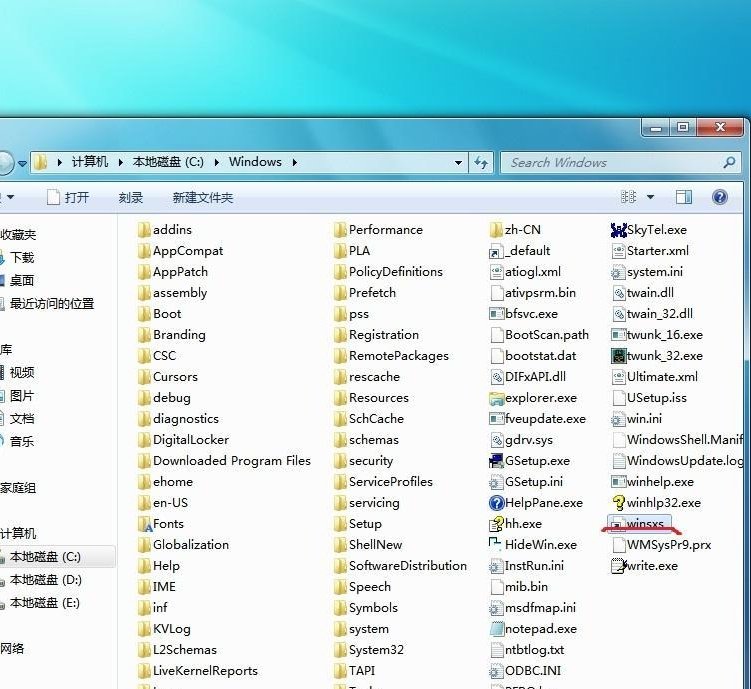Click 本地磁盘 (C:) in the address path
This screenshot has width=751, height=689.
168,162
